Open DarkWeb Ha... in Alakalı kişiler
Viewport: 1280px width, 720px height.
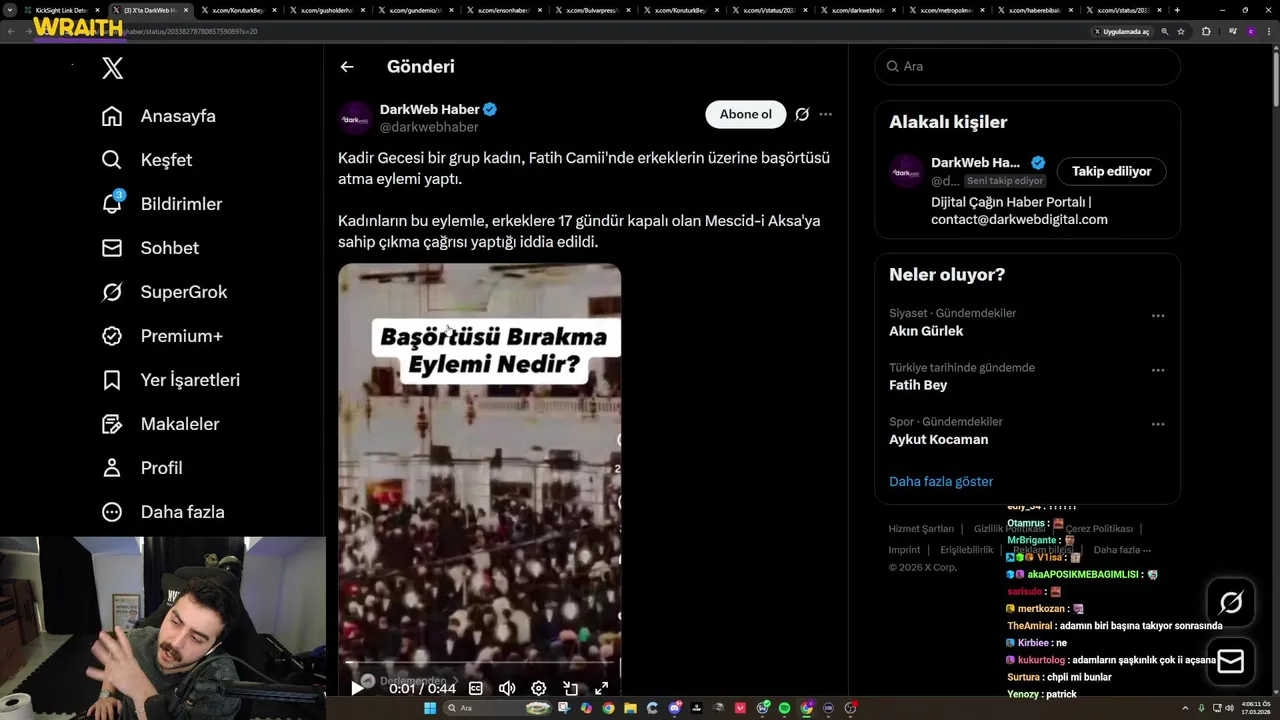click(975, 162)
